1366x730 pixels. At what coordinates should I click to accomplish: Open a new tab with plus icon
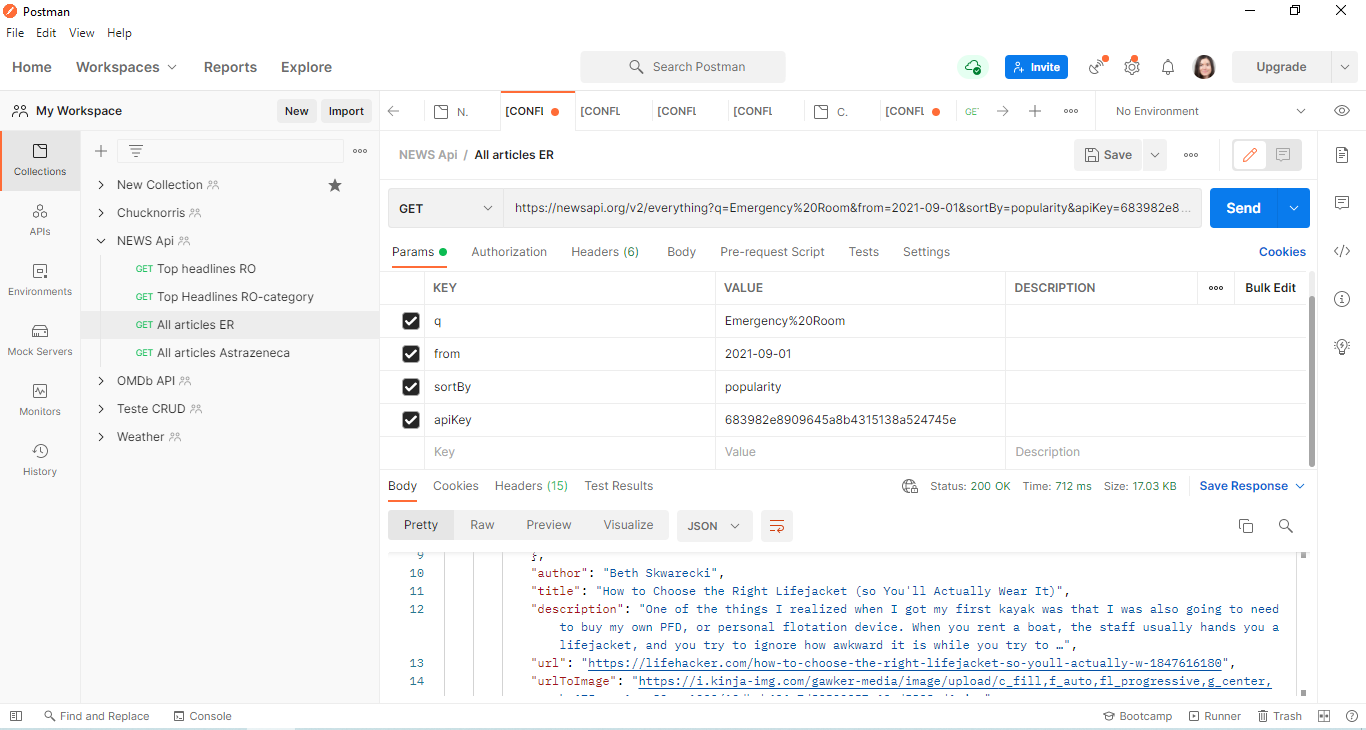coord(1035,111)
